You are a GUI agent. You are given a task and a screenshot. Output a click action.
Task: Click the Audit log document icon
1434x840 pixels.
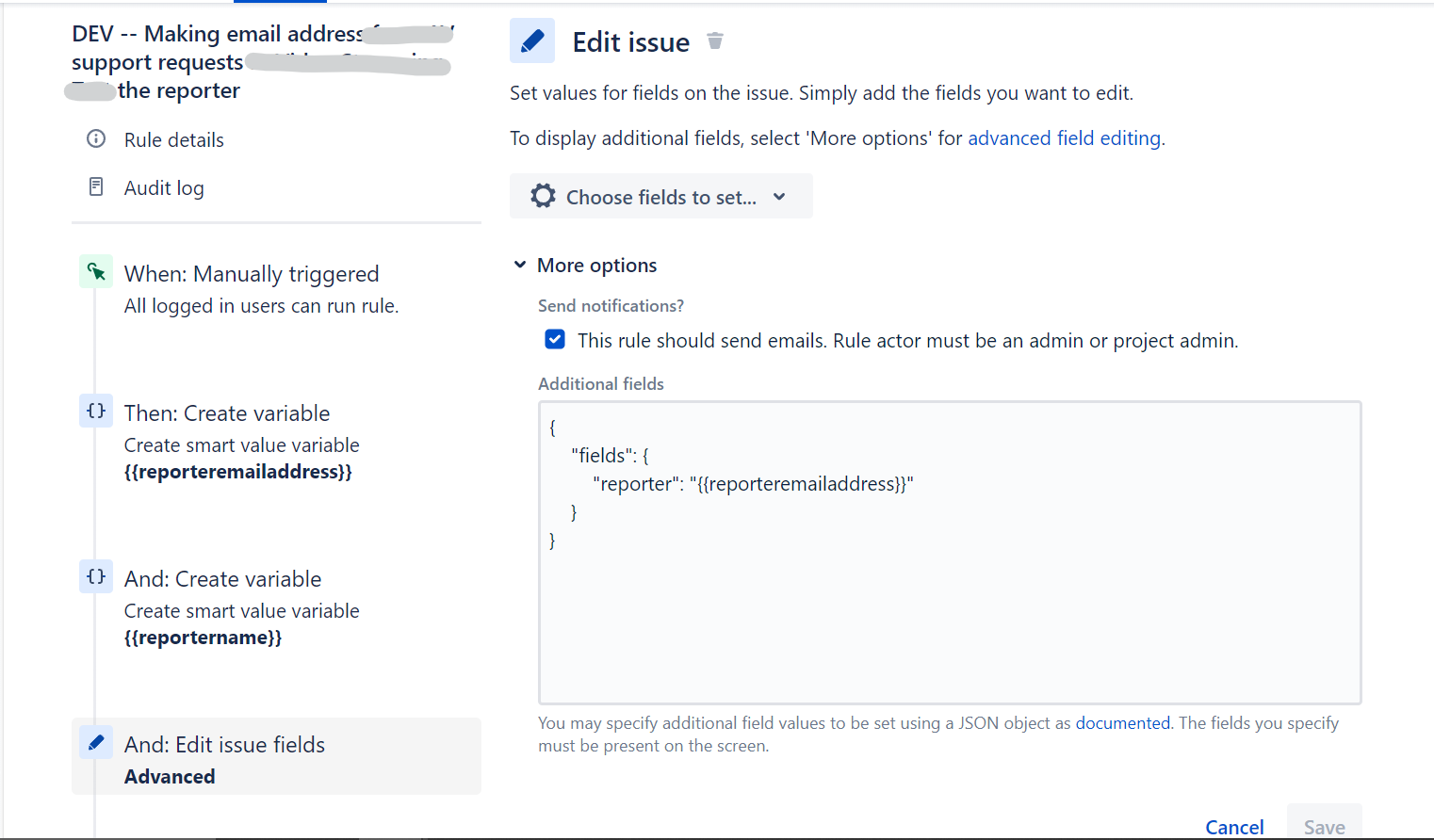(96, 186)
